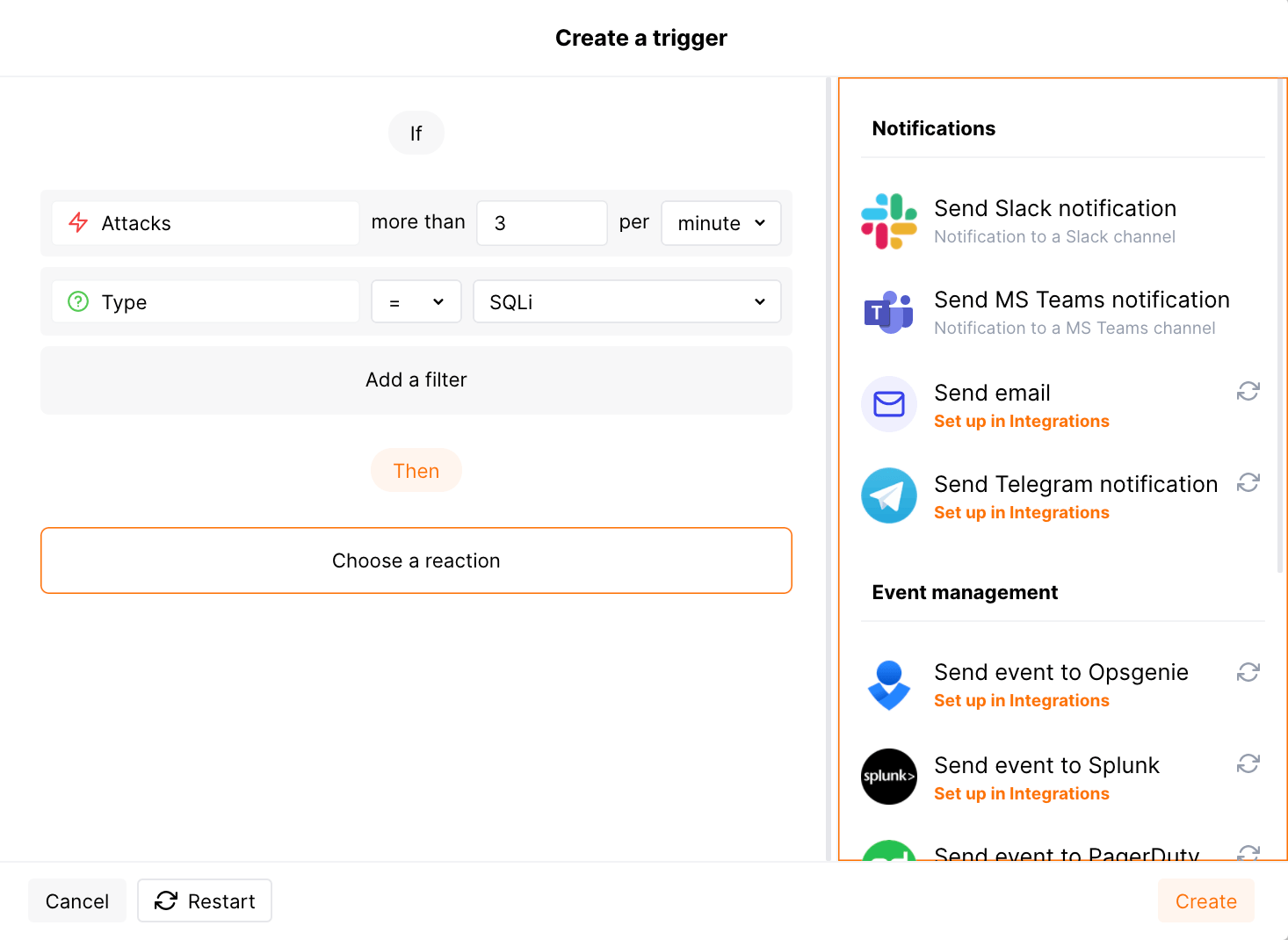Click the Create button
Image resolution: width=1288 pixels, height=940 pixels.
pyautogui.click(x=1205, y=900)
